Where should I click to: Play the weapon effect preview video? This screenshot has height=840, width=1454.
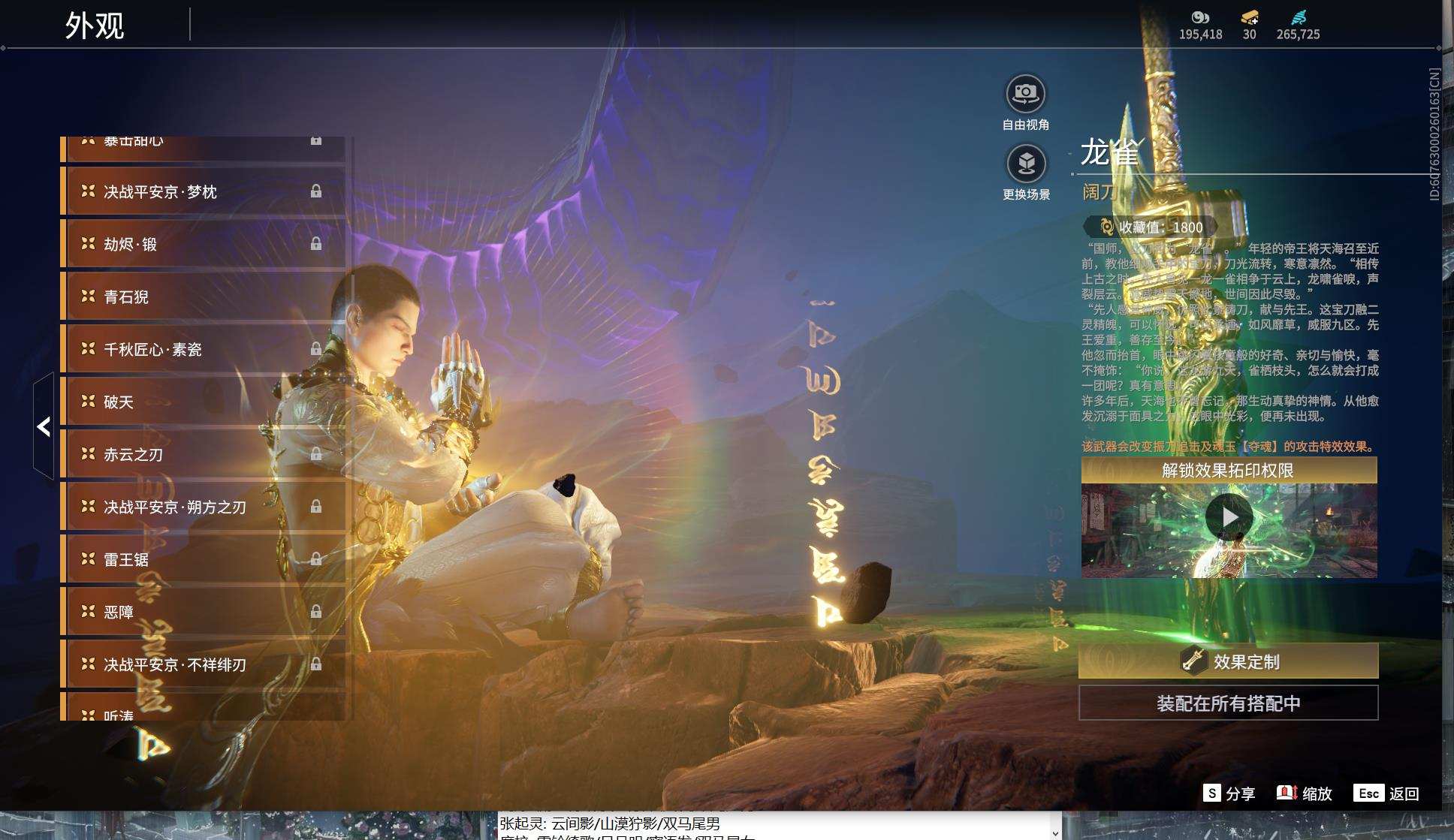pyautogui.click(x=1229, y=517)
